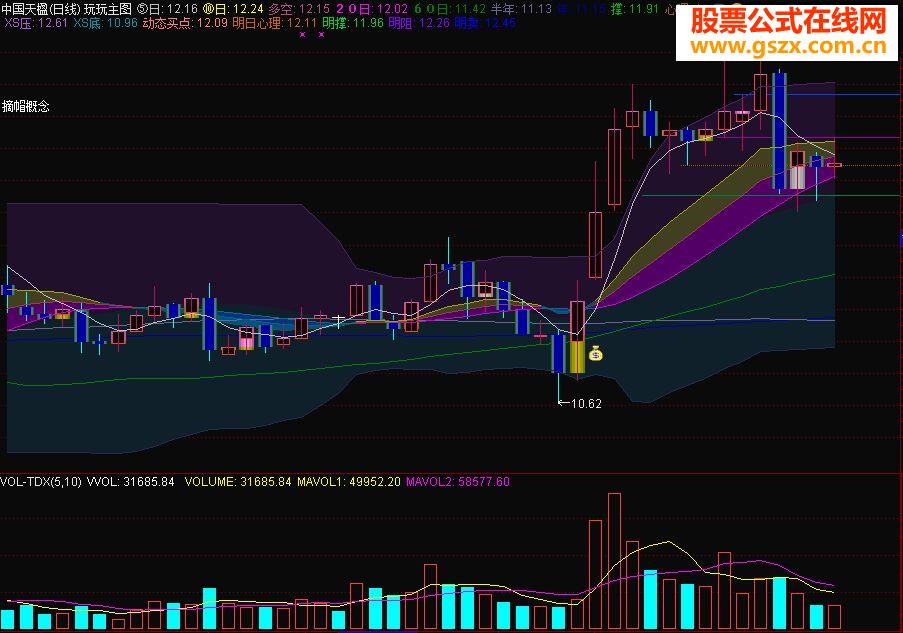Click the 明日心理: 12.11 value
Image resolution: width=903 pixels, height=633 pixels.
click(x=275, y=23)
